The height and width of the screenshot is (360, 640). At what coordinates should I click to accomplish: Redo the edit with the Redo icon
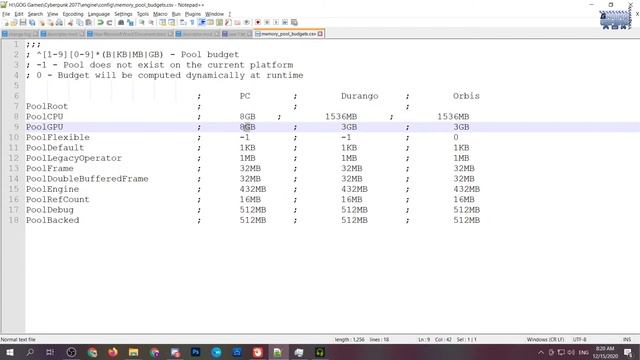click(109, 23)
